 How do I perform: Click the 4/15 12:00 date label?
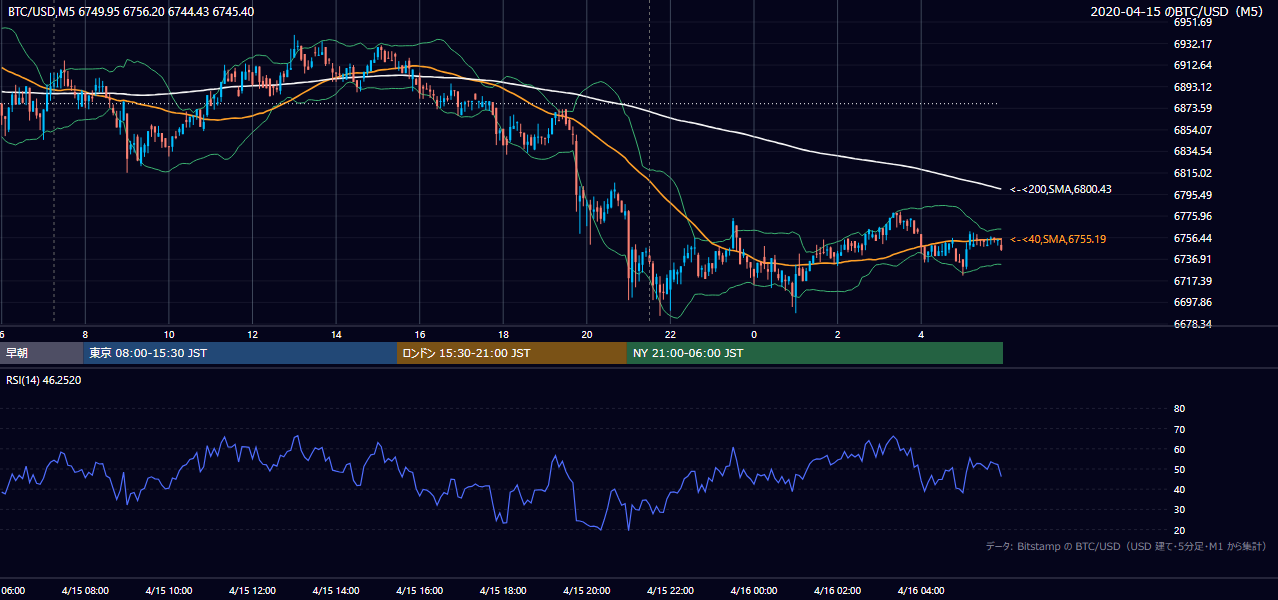point(252,591)
